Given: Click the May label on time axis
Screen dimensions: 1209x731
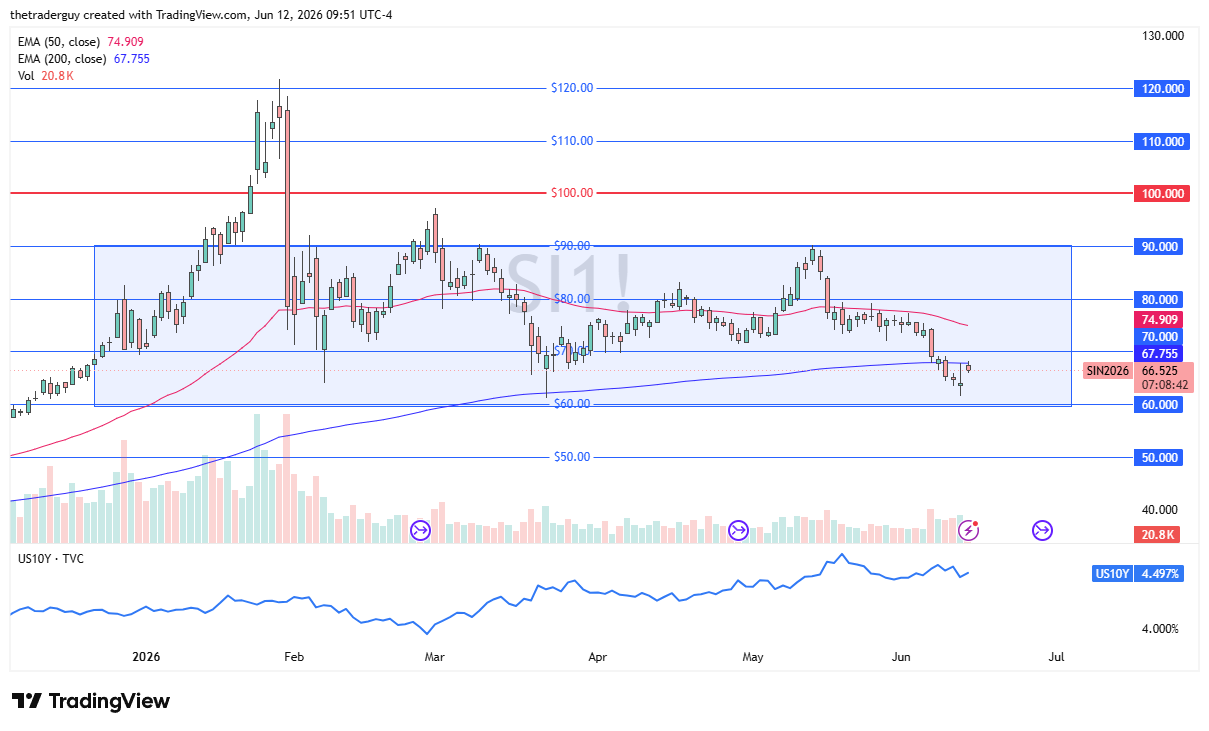Looking at the screenshot, I should click(x=753, y=658).
